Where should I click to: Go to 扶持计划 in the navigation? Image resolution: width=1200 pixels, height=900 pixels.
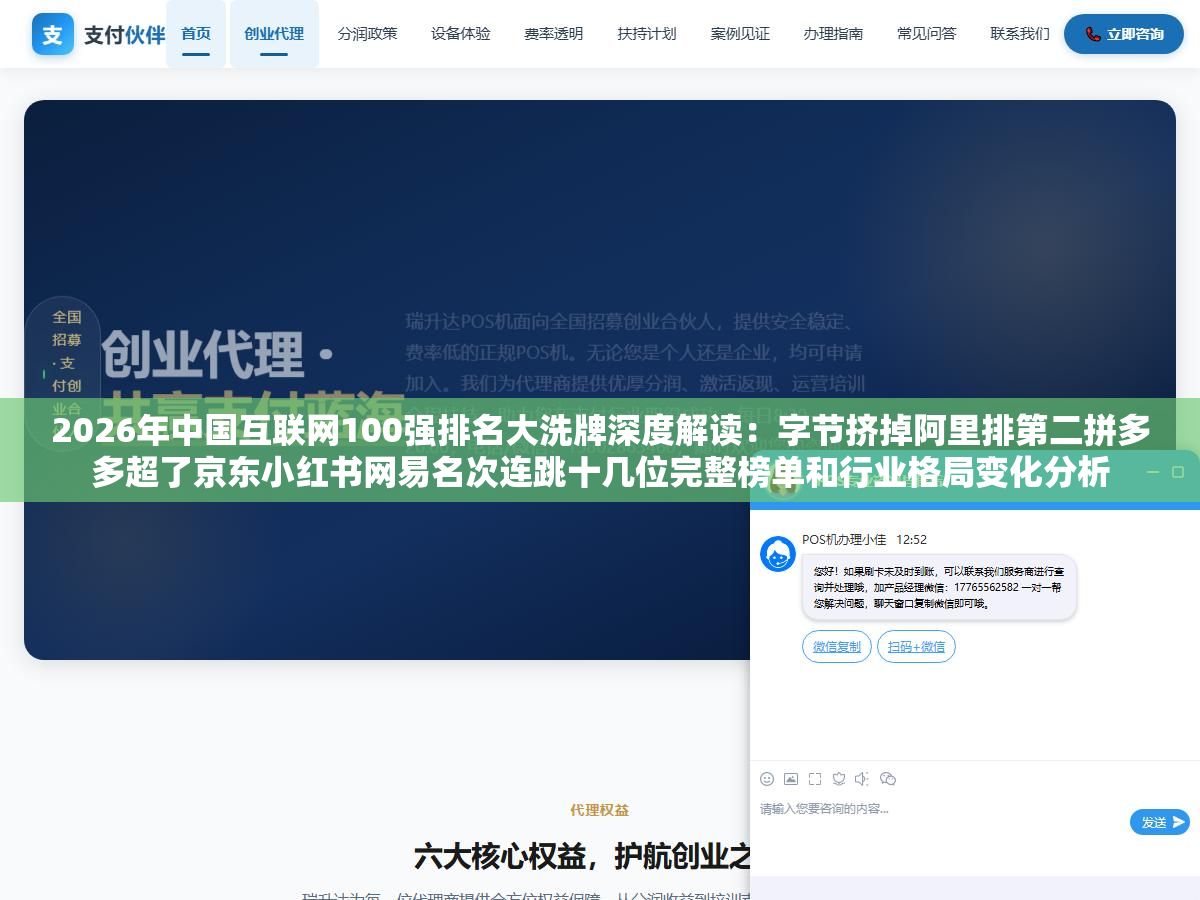point(647,34)
